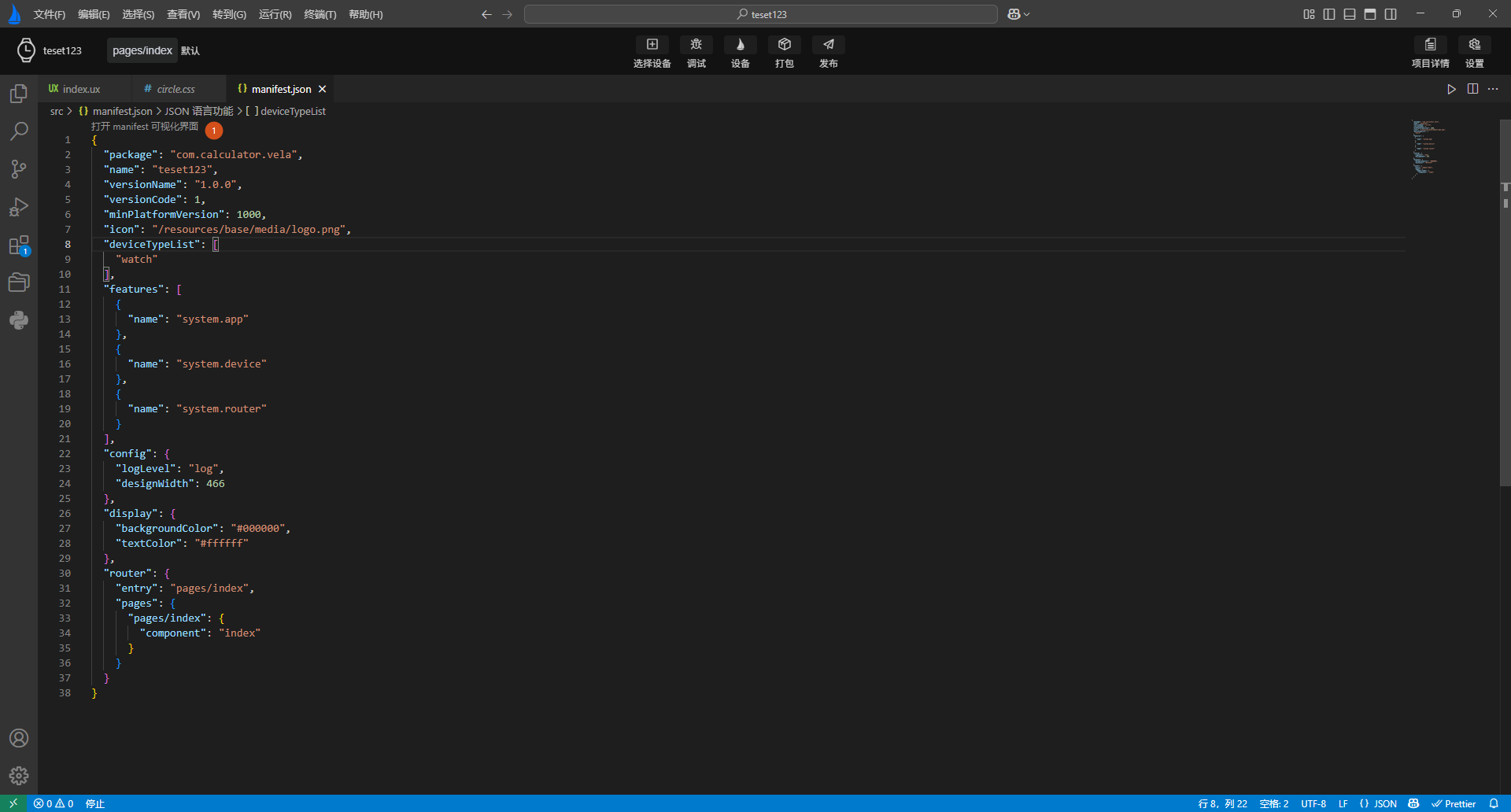1511x812 pixels.
Task: Open Run and Debug view
Action: point(19,207)
